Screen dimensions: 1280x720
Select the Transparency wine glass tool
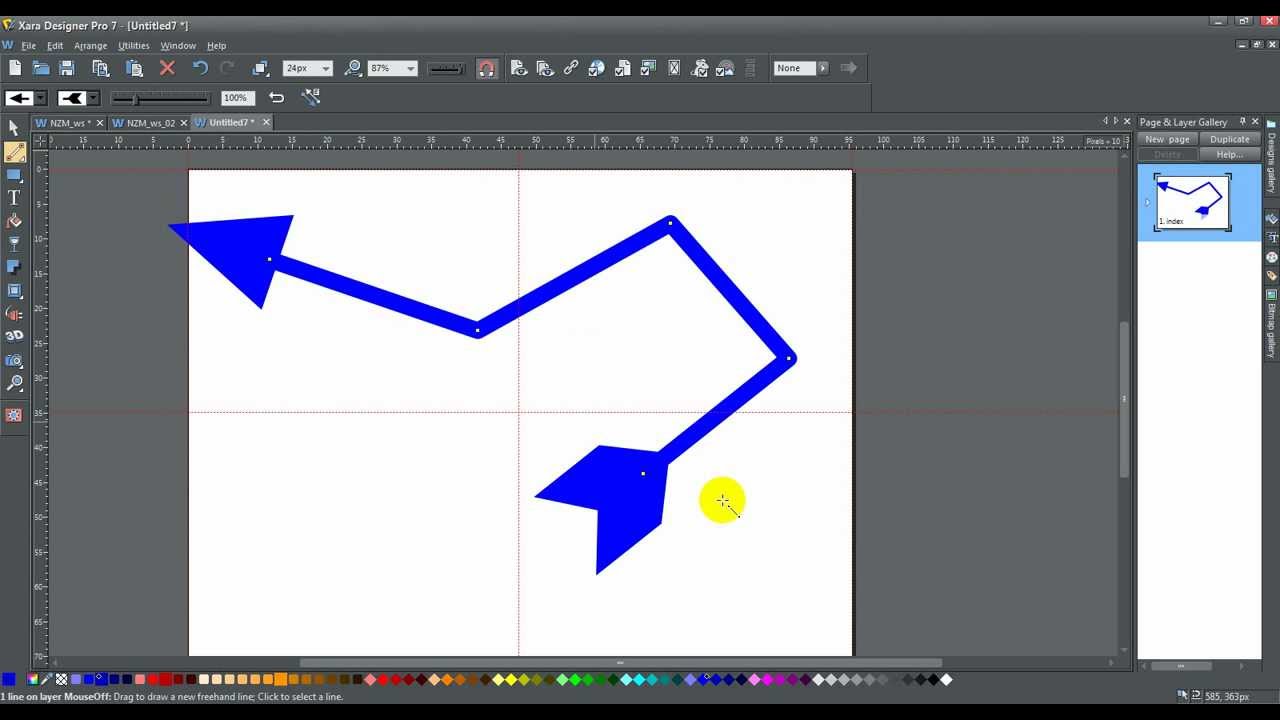[14, 244]
